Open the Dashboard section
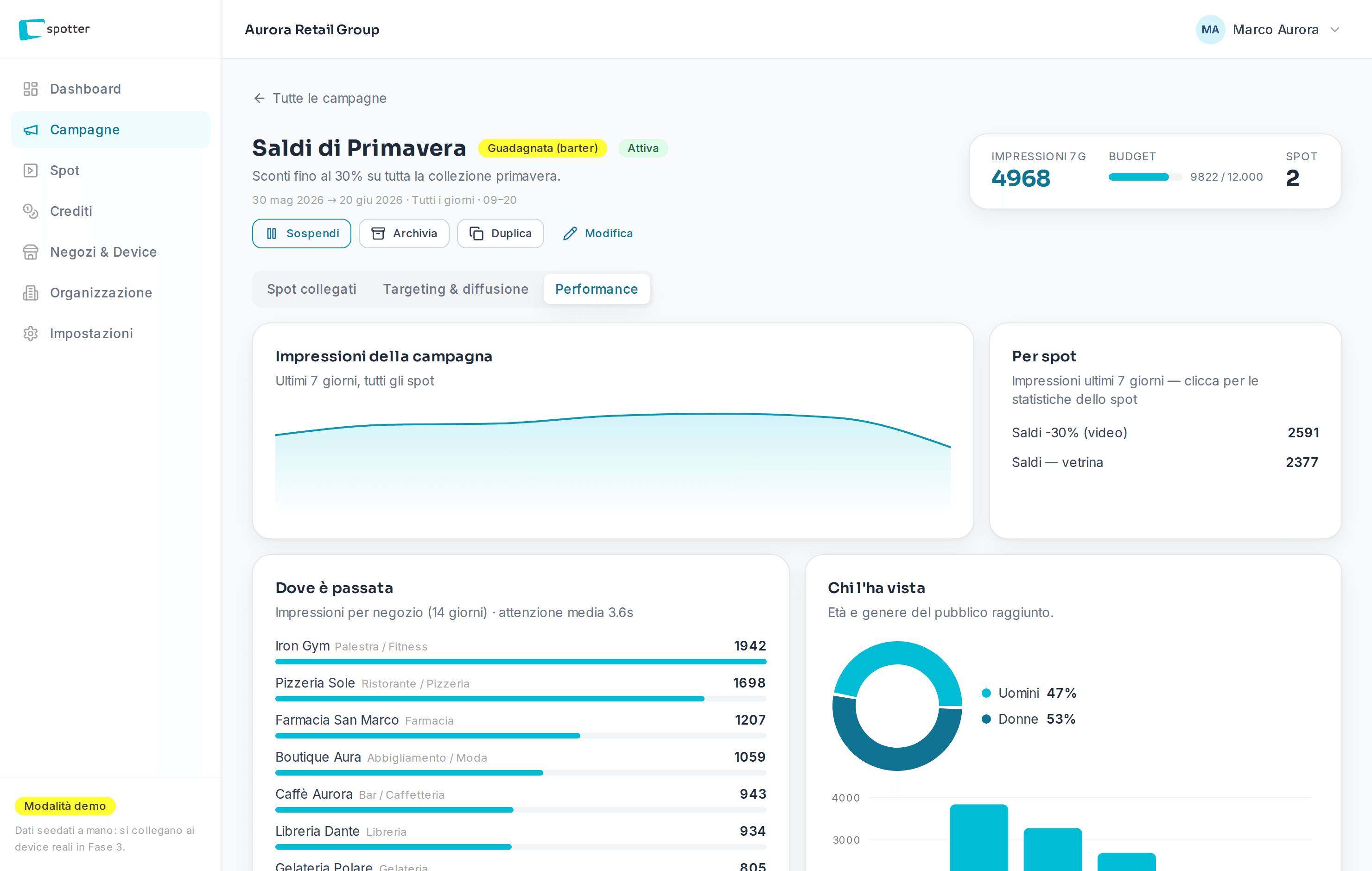The image size is (1372, 871). (x=110, y=89)
